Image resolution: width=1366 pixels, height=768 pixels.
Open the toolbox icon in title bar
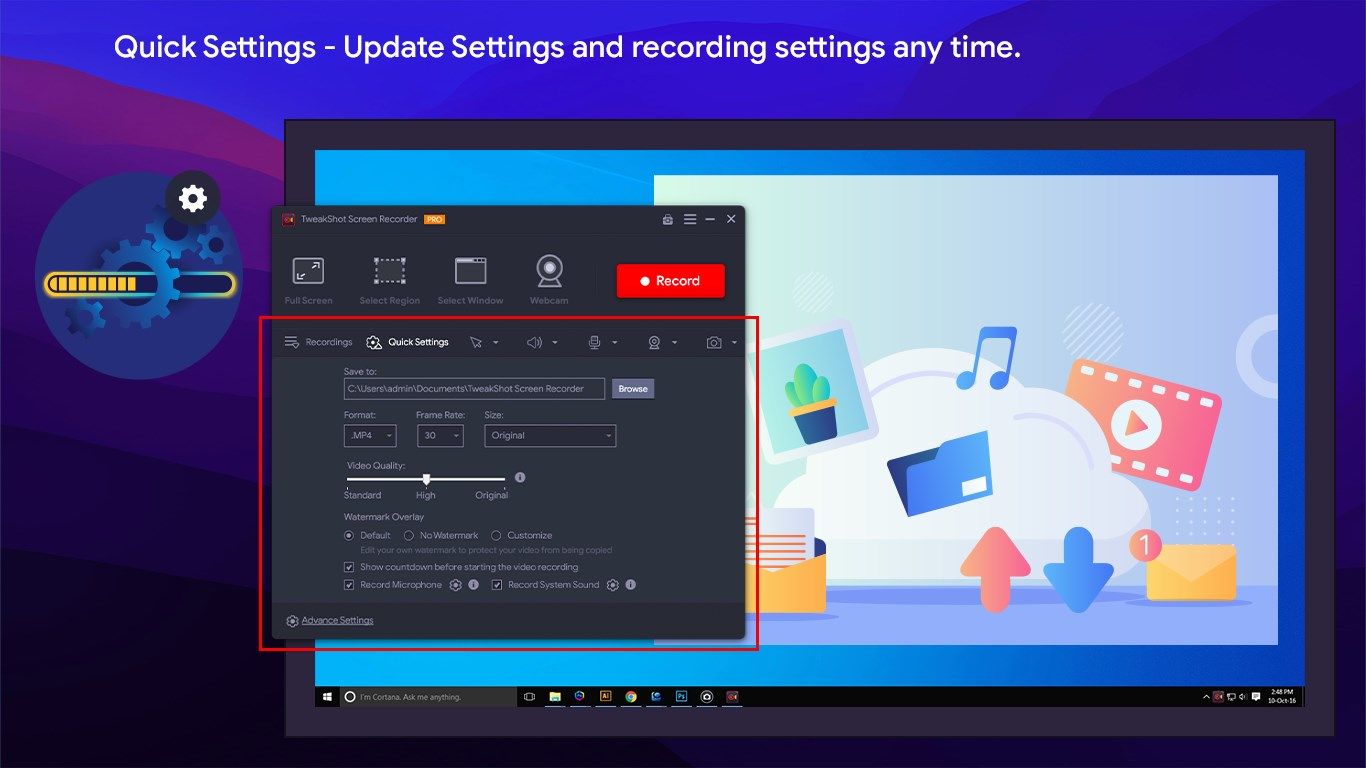pos(668,219)
